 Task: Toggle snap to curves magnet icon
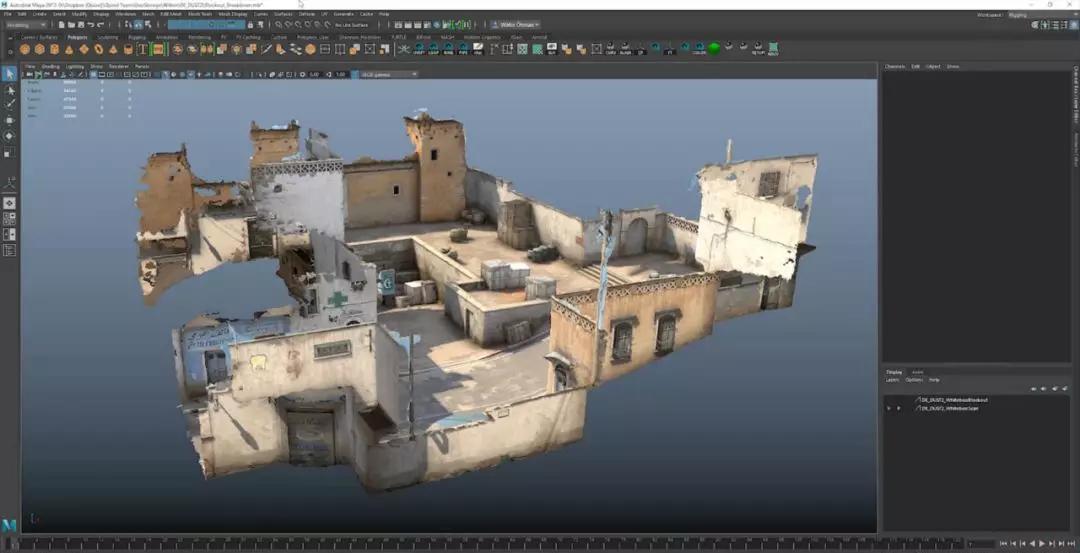pyautogui.click(x=288, y=25)
